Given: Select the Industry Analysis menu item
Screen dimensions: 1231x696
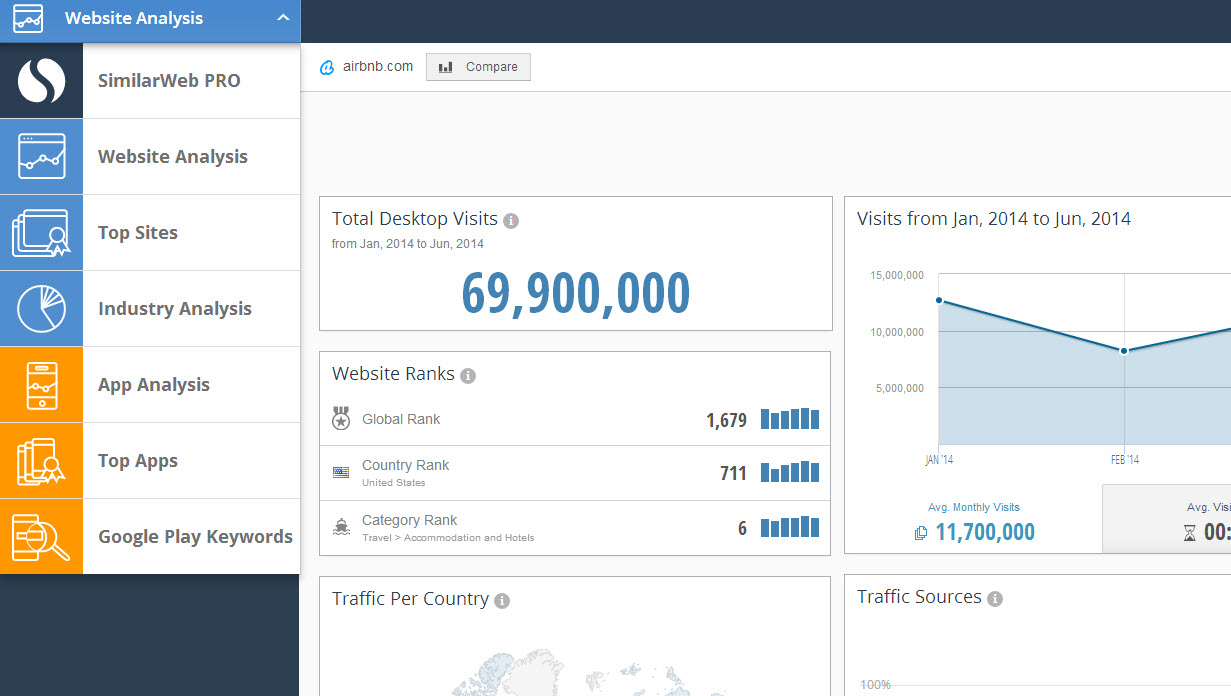Looking at the screenshot, I should [x=175, y=309].
